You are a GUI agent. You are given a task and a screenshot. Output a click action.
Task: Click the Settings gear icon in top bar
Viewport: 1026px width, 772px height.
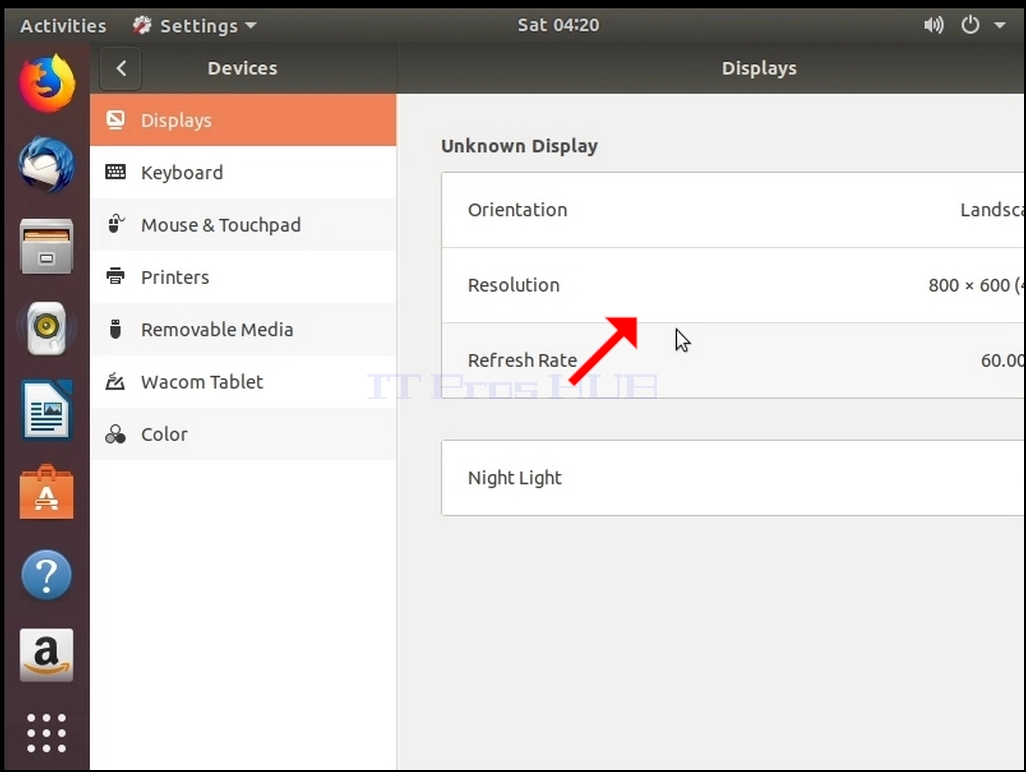click(x=142, y=26)
